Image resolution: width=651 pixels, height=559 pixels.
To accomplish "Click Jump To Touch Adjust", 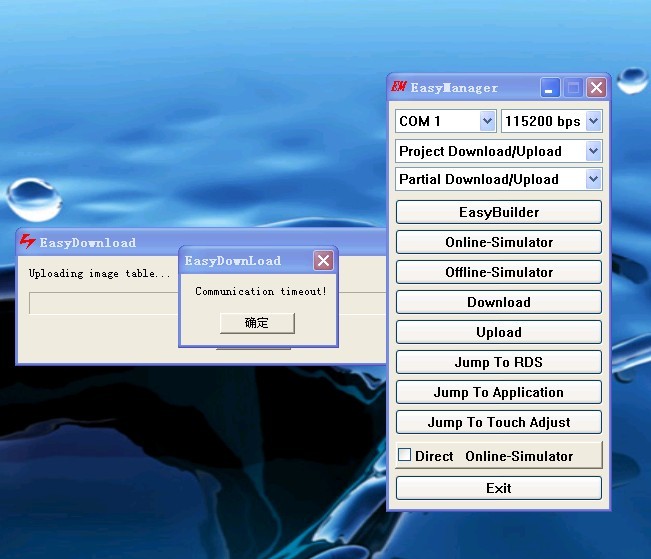I will pyautogui.click(x=498, y=422).
